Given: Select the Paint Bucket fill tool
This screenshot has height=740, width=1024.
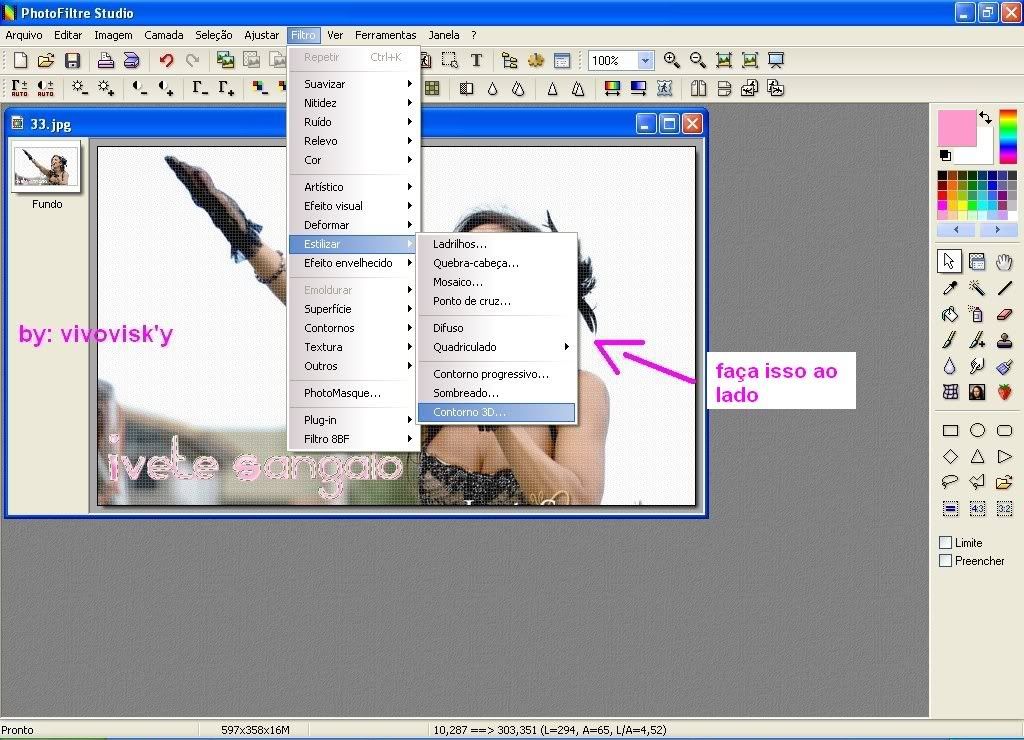Looking at the screenshot, I should pyautogui.click(x=950, y=314).
